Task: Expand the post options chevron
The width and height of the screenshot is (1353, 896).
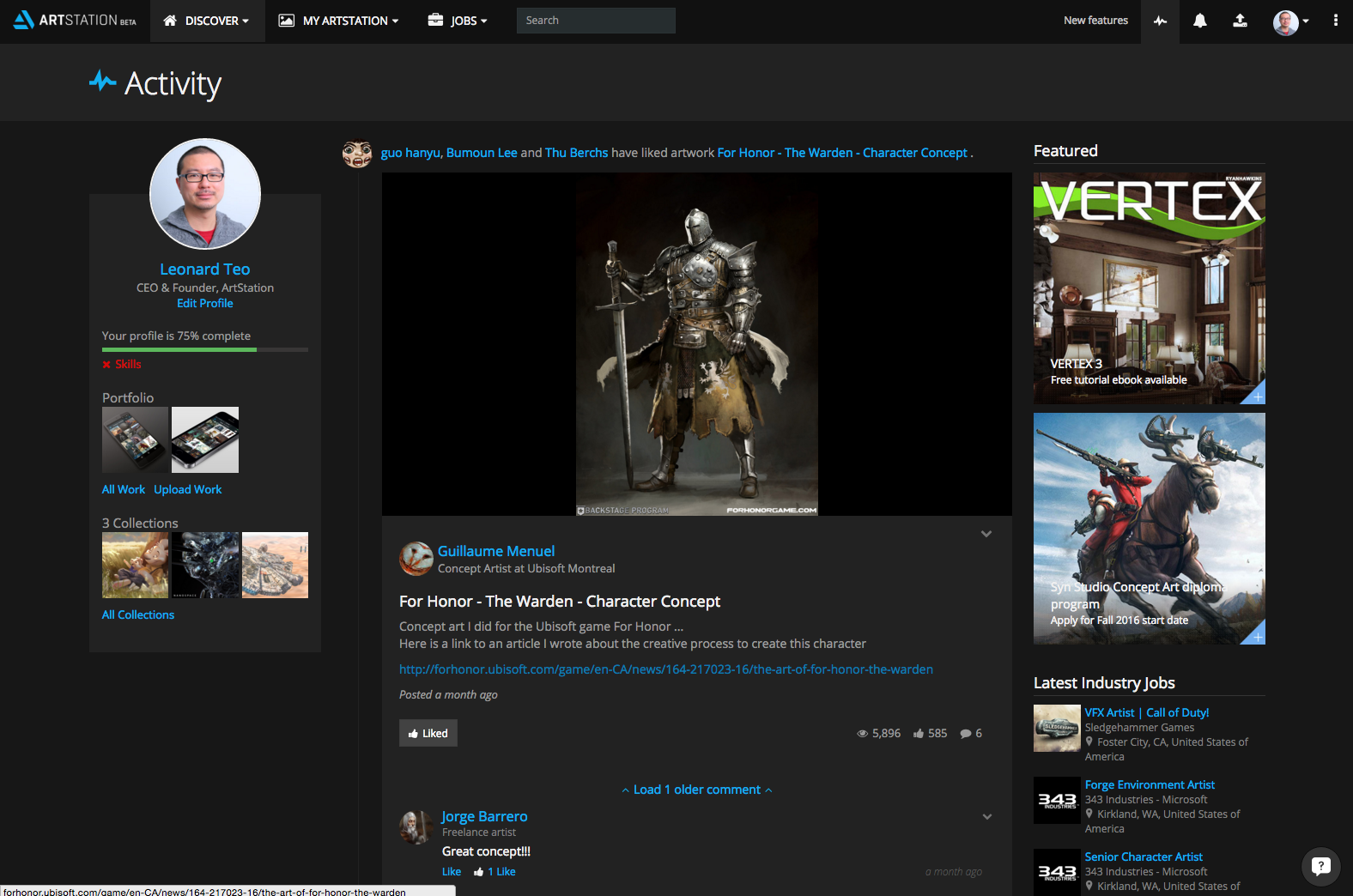Action: [x=986, y=534]
